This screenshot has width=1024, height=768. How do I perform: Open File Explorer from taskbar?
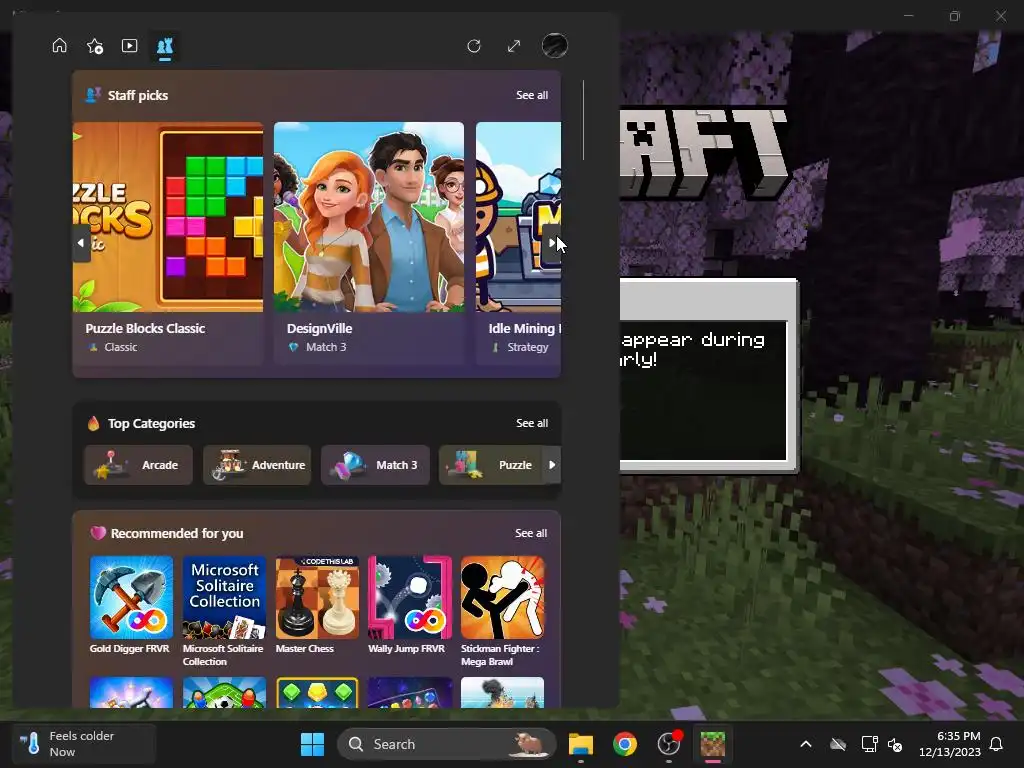(x=581, y=744)
